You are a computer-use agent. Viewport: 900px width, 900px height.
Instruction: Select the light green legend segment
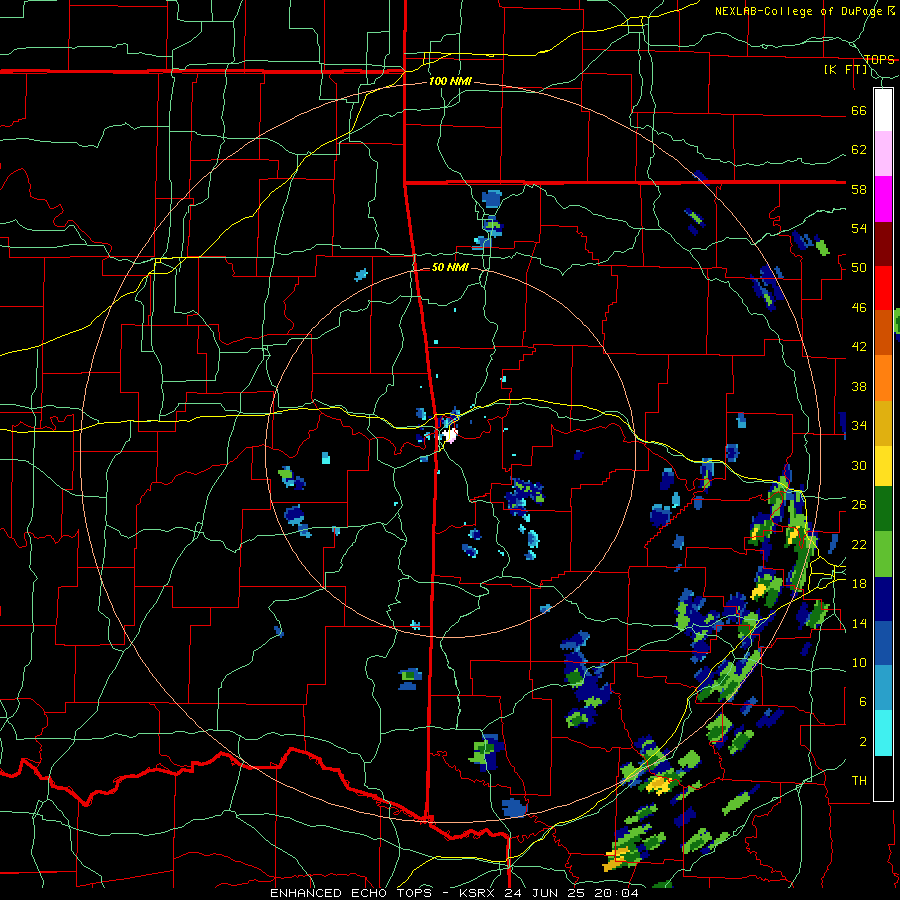pos(883,554)
